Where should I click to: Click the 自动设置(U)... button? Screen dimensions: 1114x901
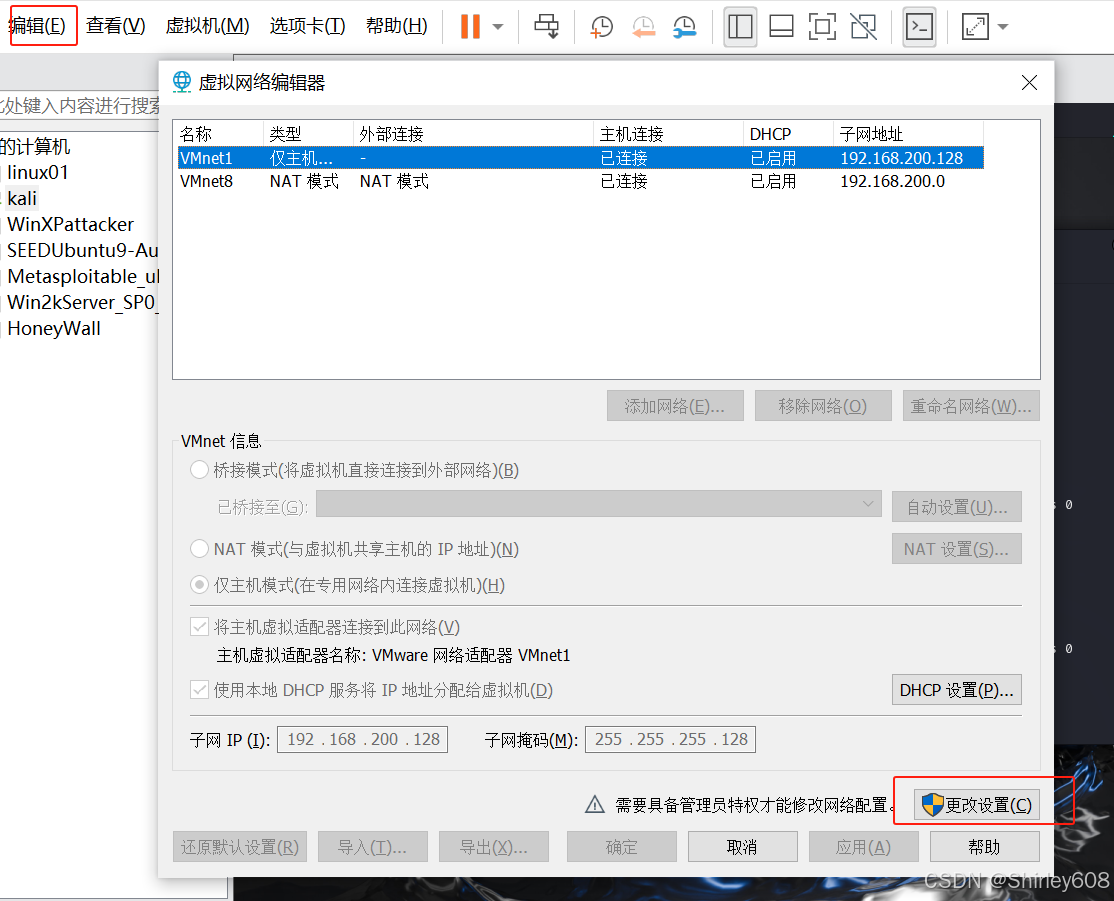(x=957, y=507)
